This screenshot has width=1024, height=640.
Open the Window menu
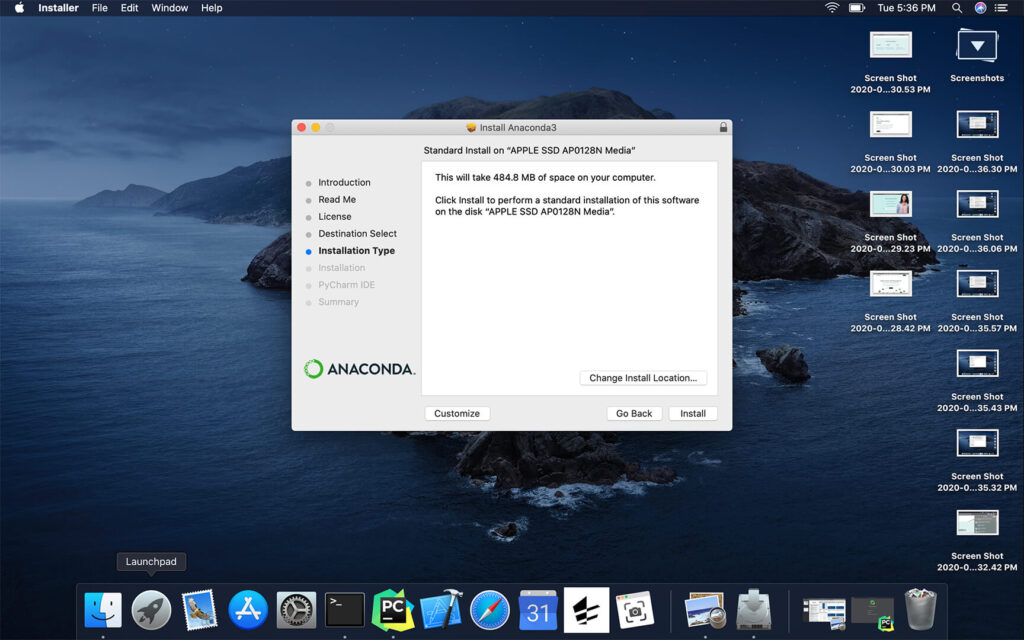[x=170, y=8]
